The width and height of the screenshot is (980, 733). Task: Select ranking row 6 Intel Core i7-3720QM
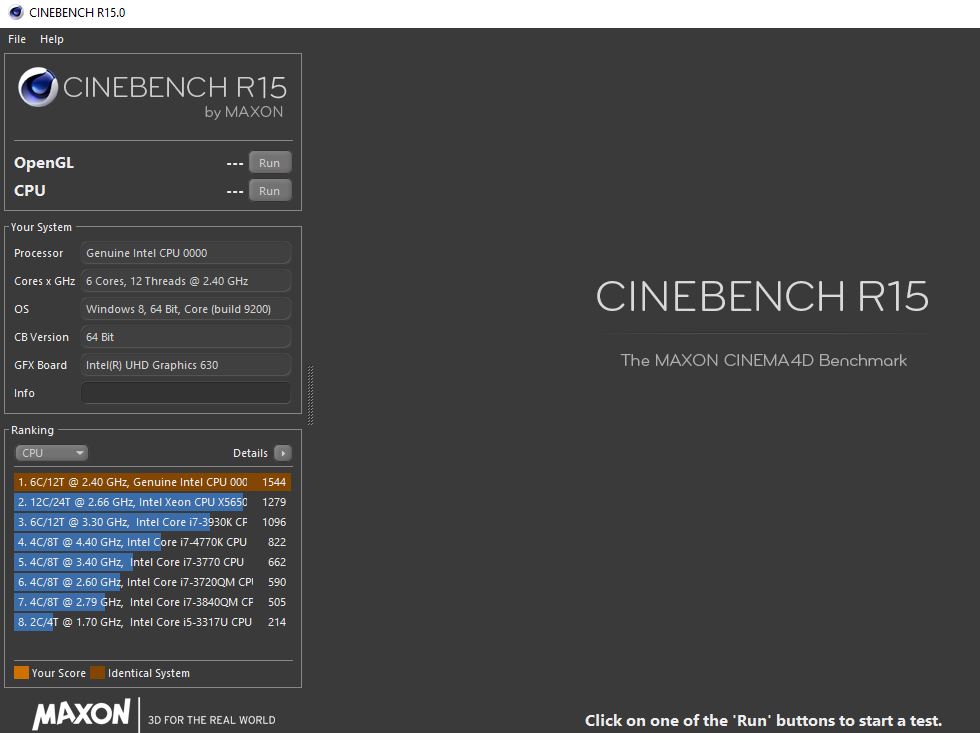point(152,582)
